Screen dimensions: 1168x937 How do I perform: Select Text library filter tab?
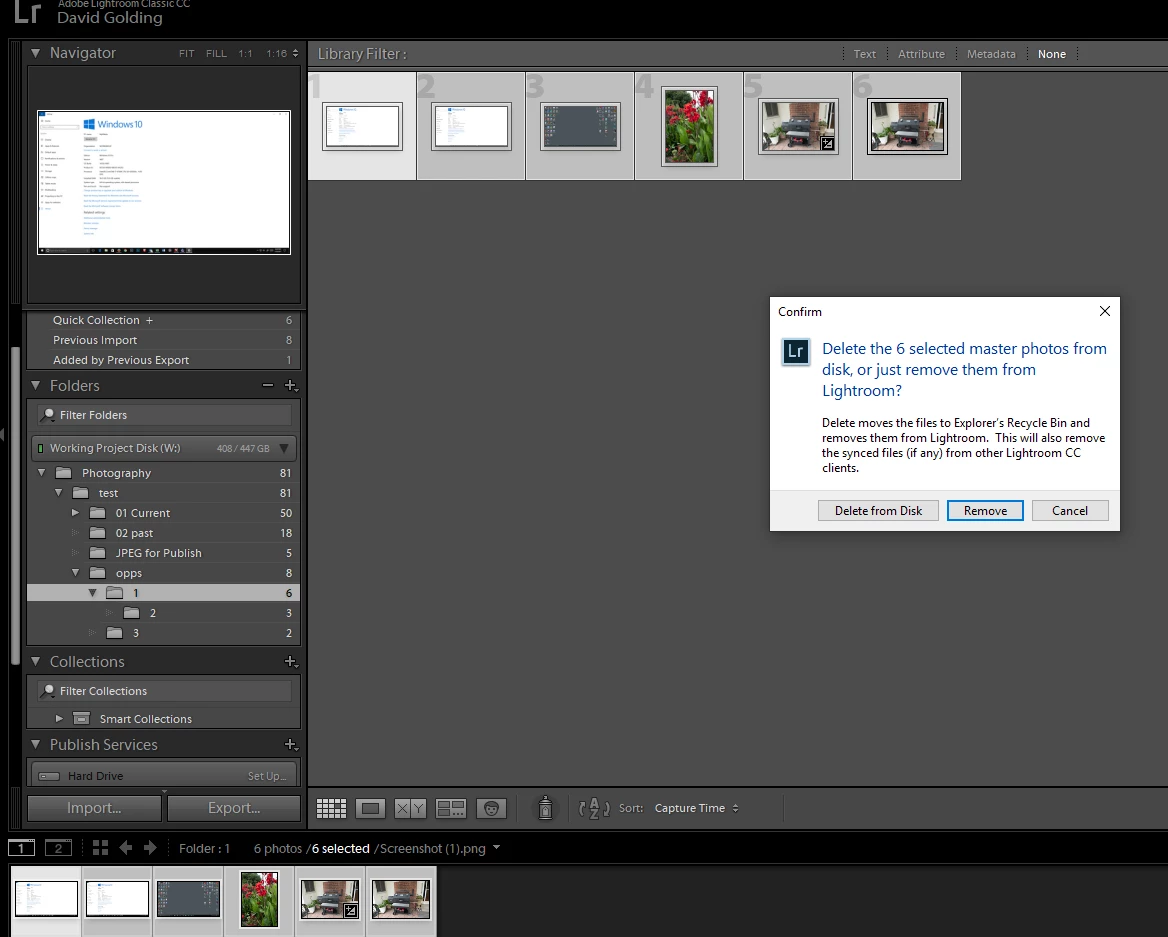864,54
